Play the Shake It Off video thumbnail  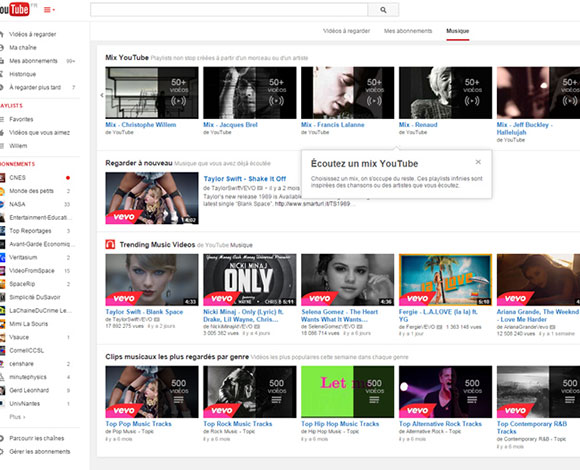(152, 198)
